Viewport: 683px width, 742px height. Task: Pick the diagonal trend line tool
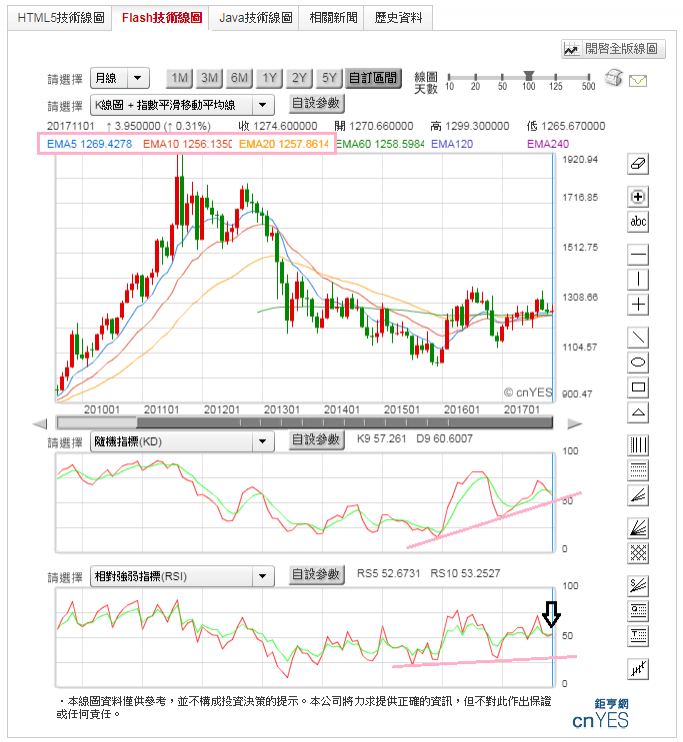tap(639, 337)
